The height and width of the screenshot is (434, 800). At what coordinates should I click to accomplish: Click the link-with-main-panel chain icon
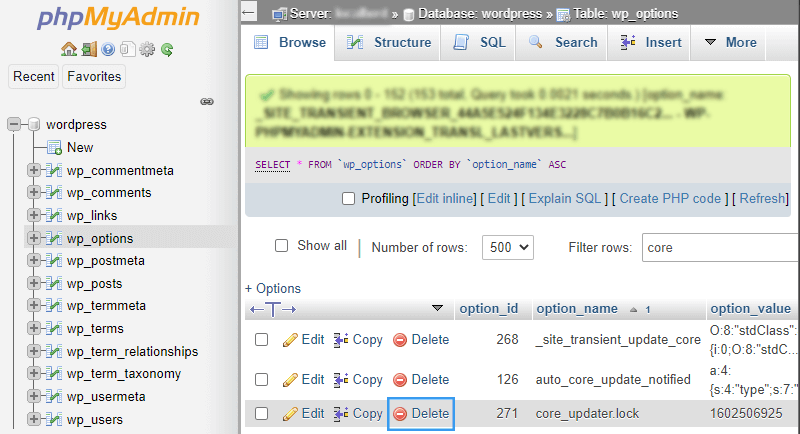207,101
